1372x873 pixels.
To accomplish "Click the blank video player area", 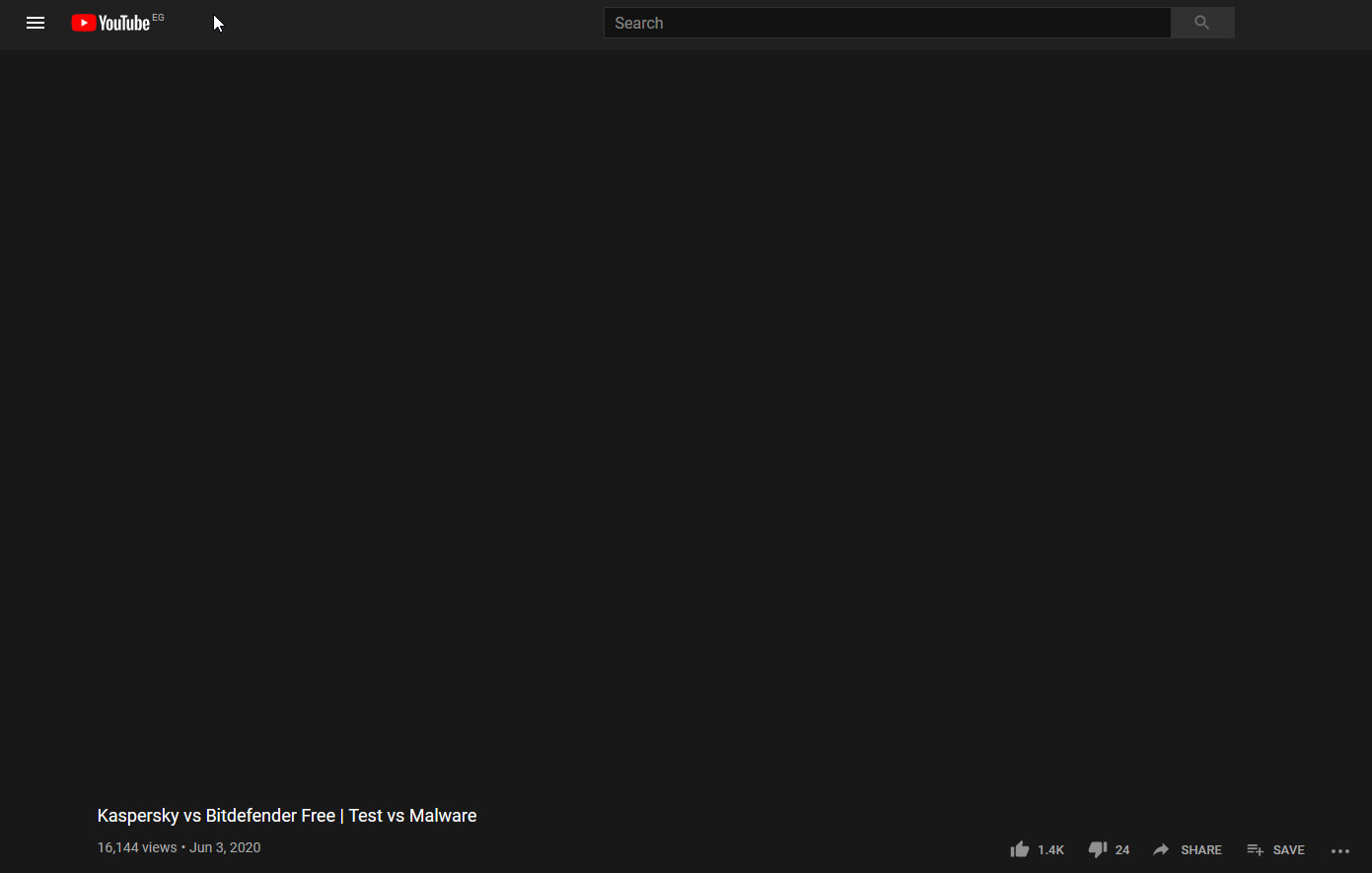I will click(x=686, y=419).
